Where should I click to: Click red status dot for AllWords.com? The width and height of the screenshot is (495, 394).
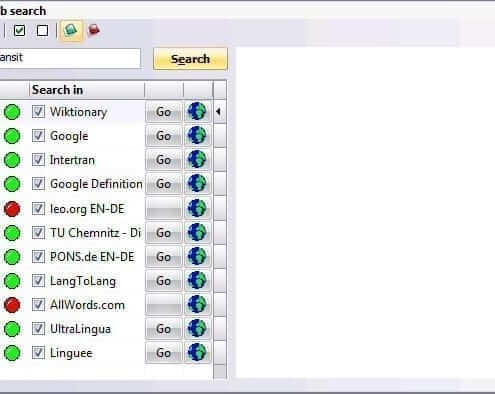click(x=12, y=305)
